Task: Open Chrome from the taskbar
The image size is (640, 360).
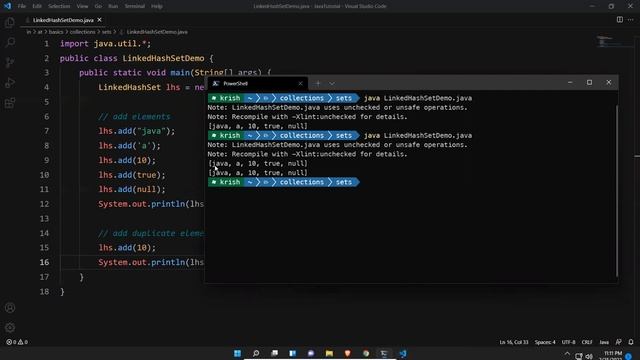Action: coord(366,353)
